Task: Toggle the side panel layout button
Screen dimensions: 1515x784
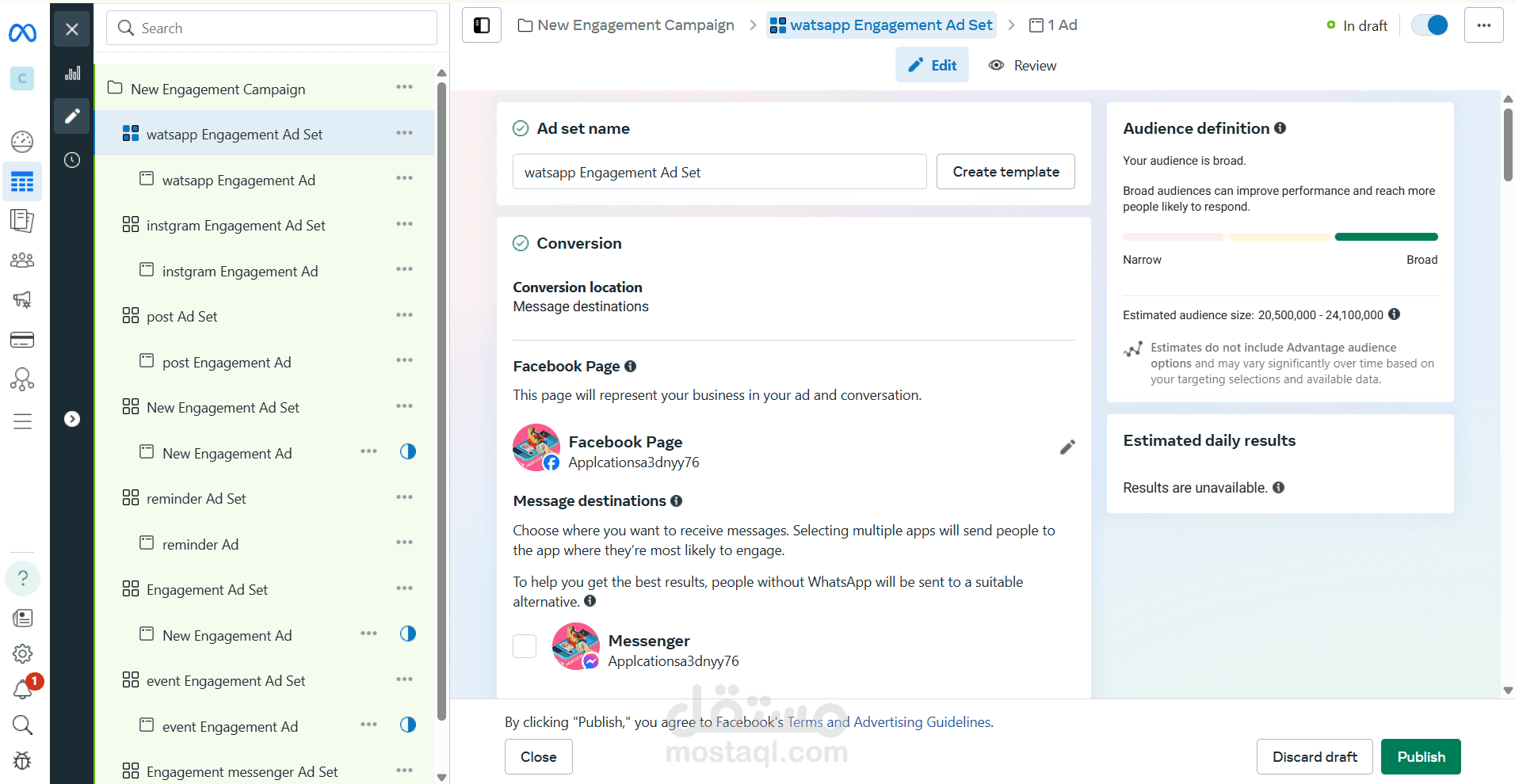Action: pyautogui.click(x=482, y=25)
